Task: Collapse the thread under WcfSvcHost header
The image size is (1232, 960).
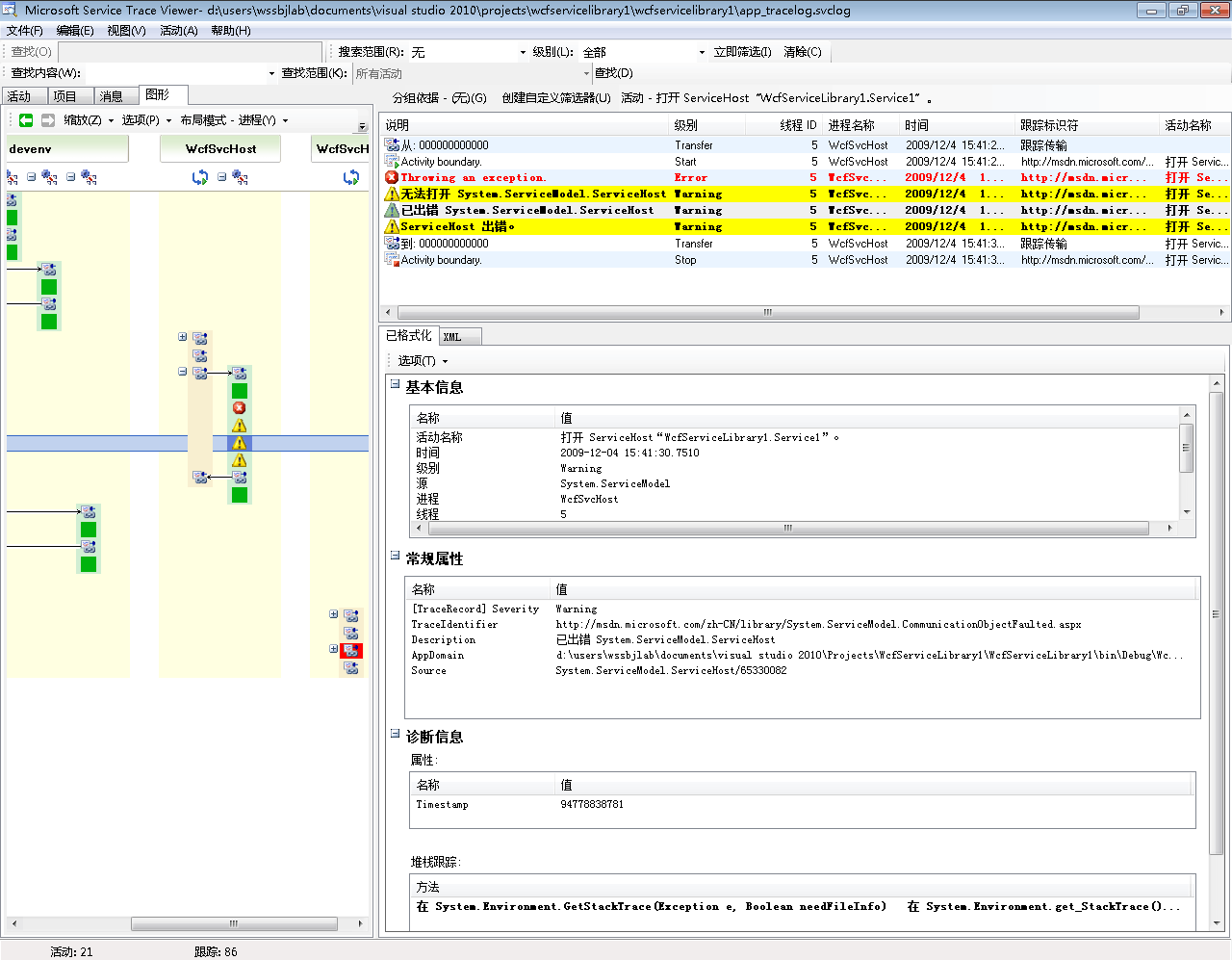Action: pyautogui.click(x=222, y=177)
